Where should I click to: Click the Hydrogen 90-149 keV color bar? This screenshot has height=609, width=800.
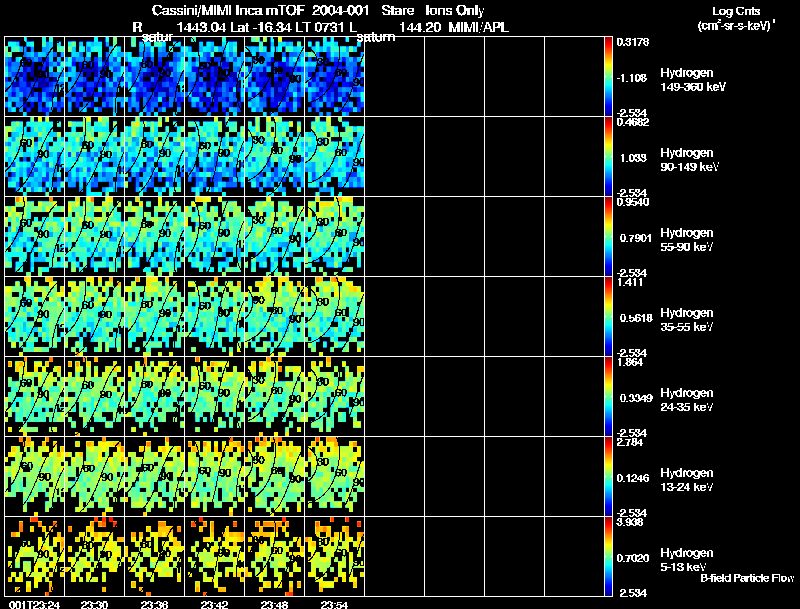[x=611, y=156]
